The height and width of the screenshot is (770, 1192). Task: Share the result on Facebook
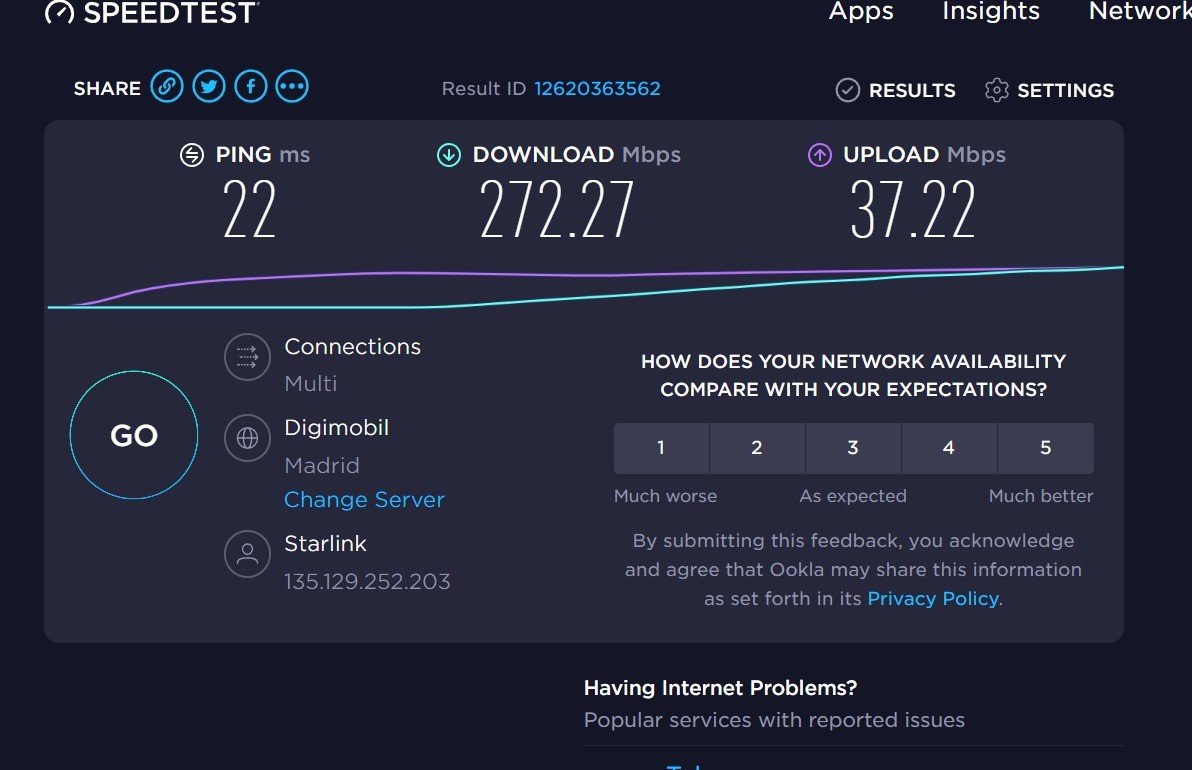pos(251,86)
